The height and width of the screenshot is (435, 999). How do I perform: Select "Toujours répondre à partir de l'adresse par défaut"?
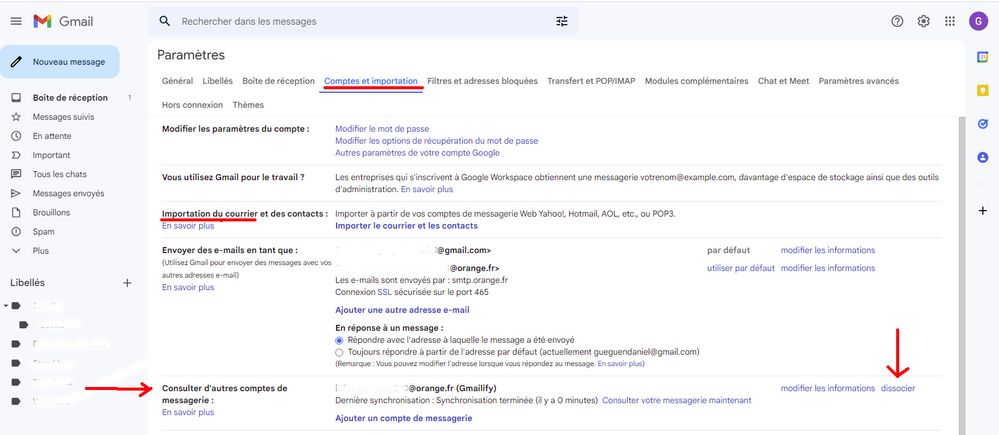[340, 352]
